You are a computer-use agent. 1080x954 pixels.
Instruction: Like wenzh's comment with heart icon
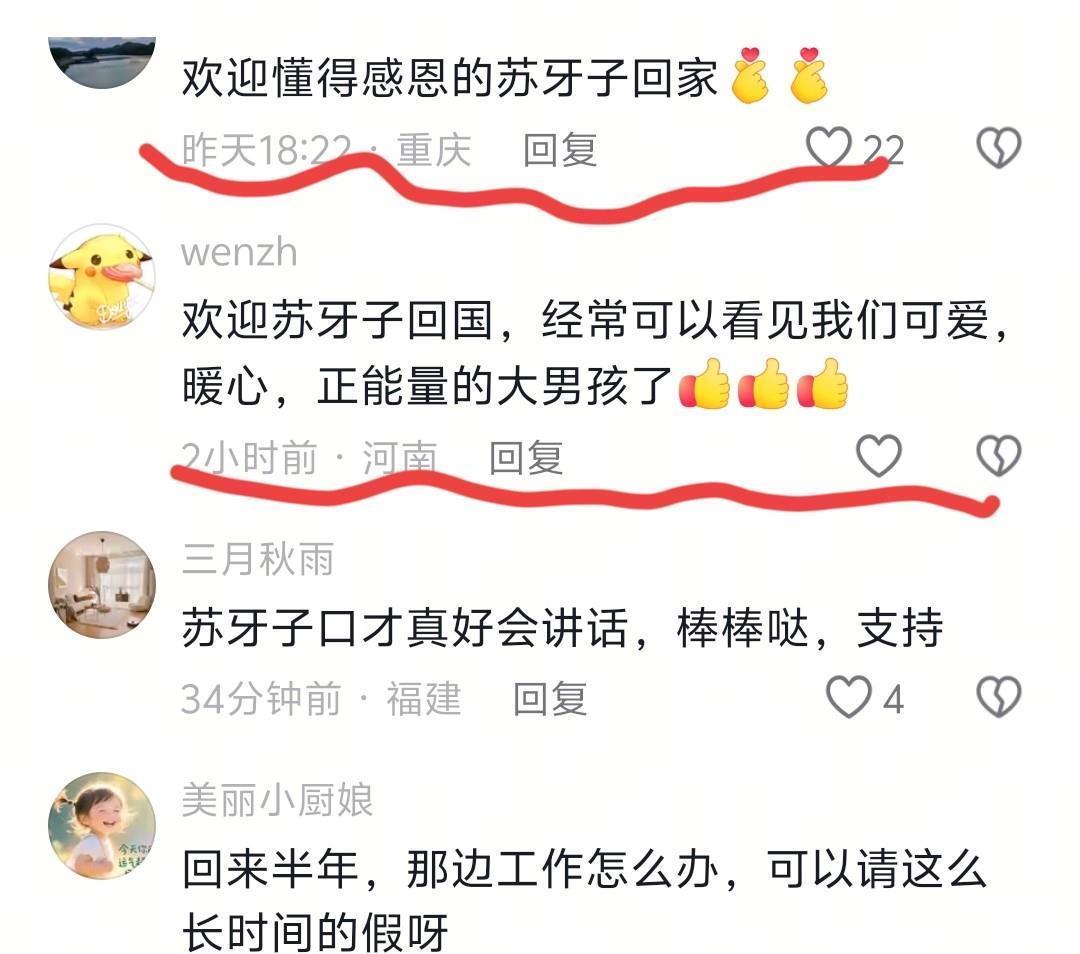879,455
